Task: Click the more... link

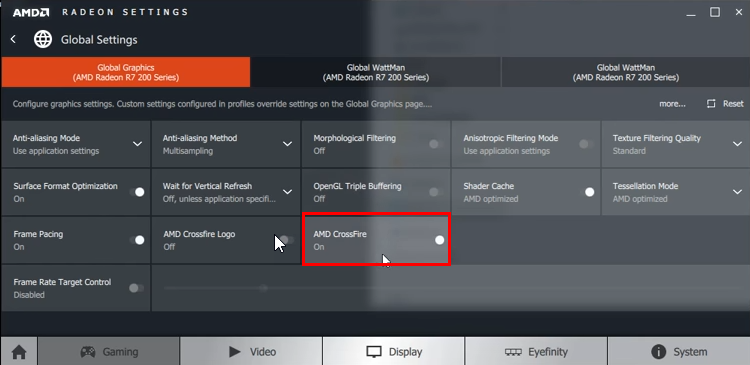Action: (x=672, y=104)
